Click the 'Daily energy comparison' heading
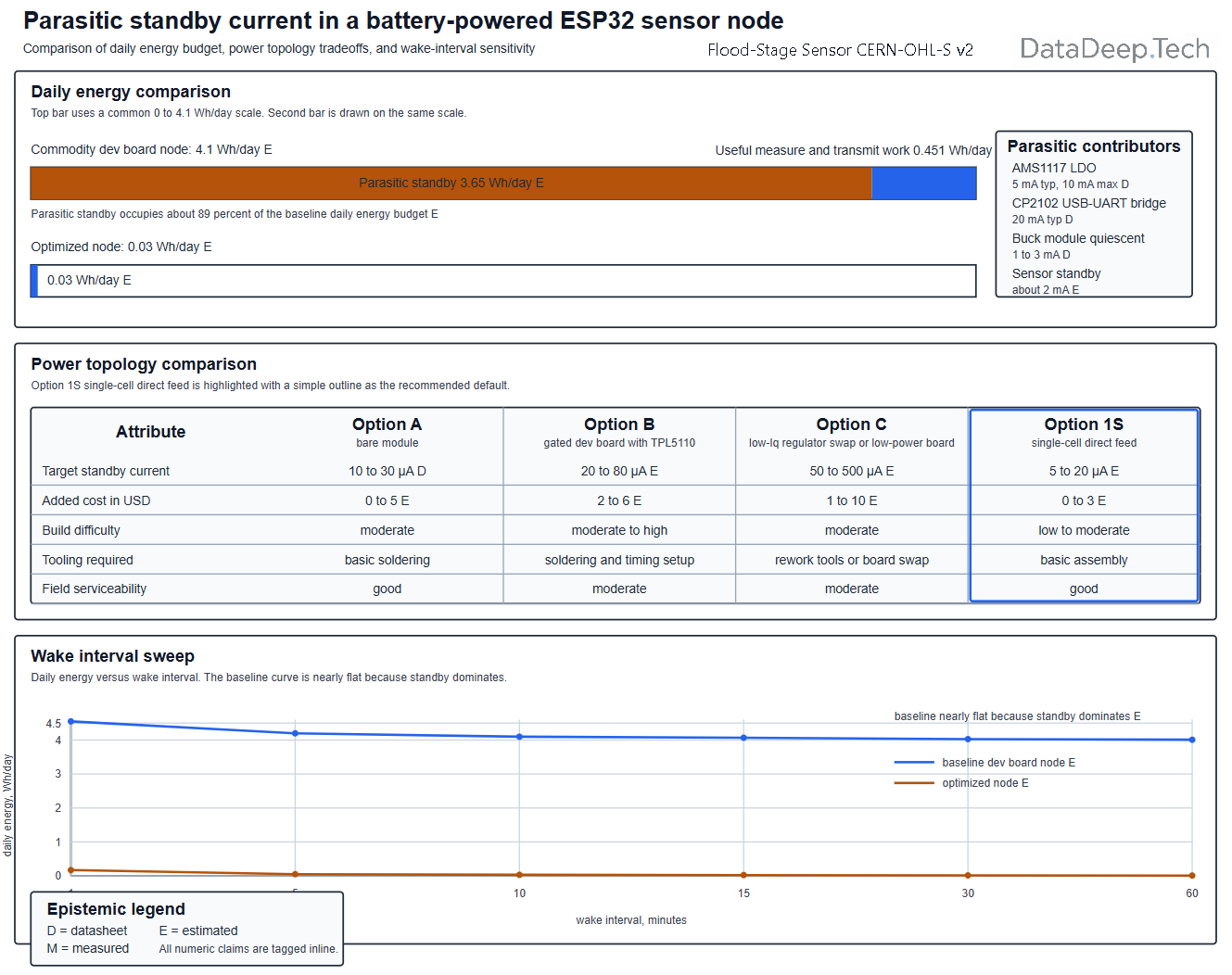 pyautogui.click(x=131, y=92)
